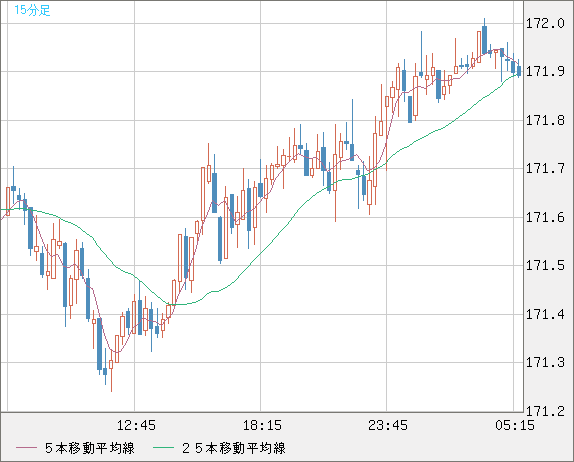
Task: Click the 5本移動平均線 legend label
Action: pyautogui.click(x=90, y=448)
